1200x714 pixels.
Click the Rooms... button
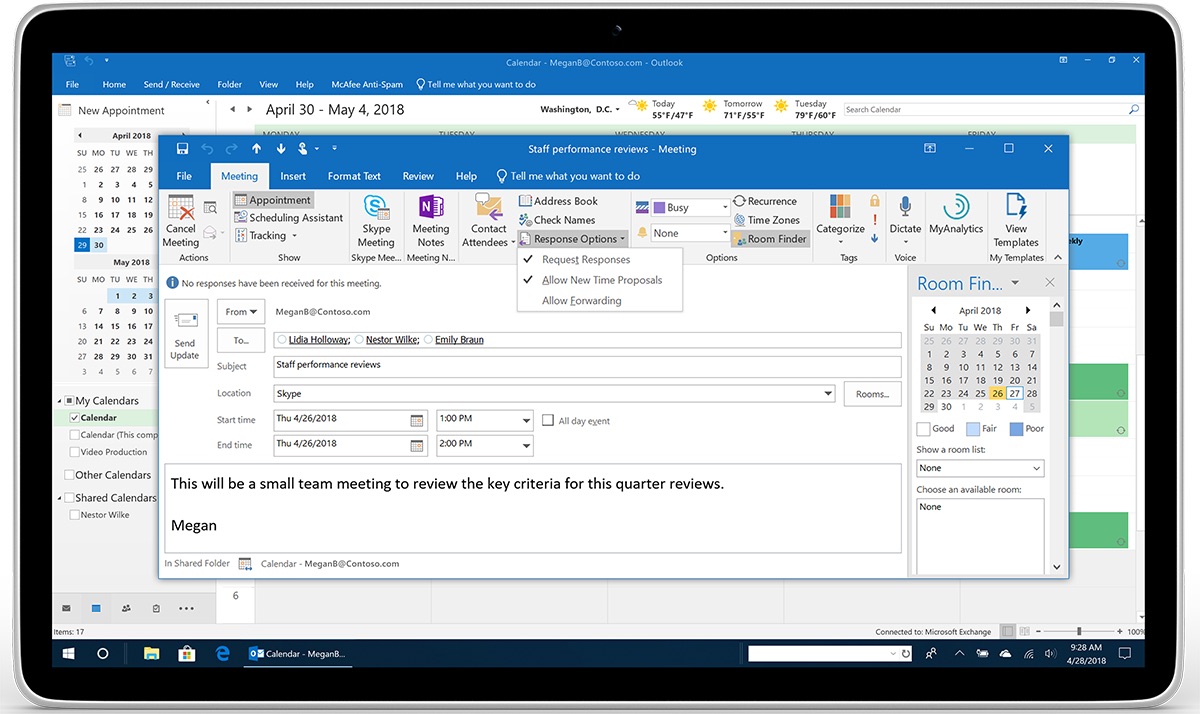(872, 394)
